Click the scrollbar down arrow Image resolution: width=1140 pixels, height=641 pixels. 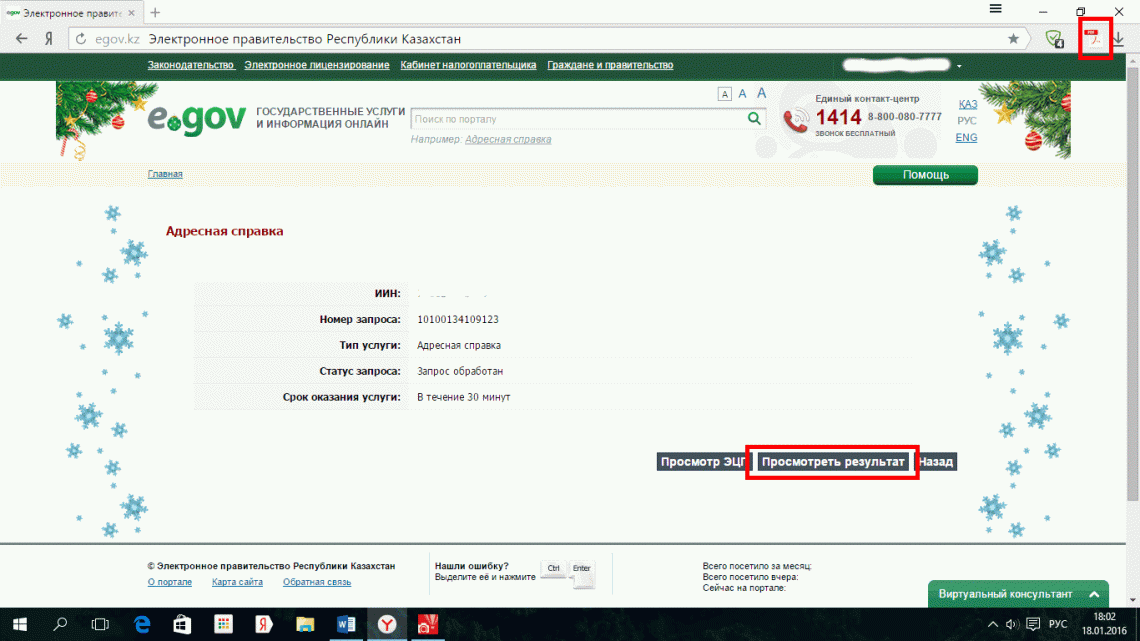(1133, 600)
